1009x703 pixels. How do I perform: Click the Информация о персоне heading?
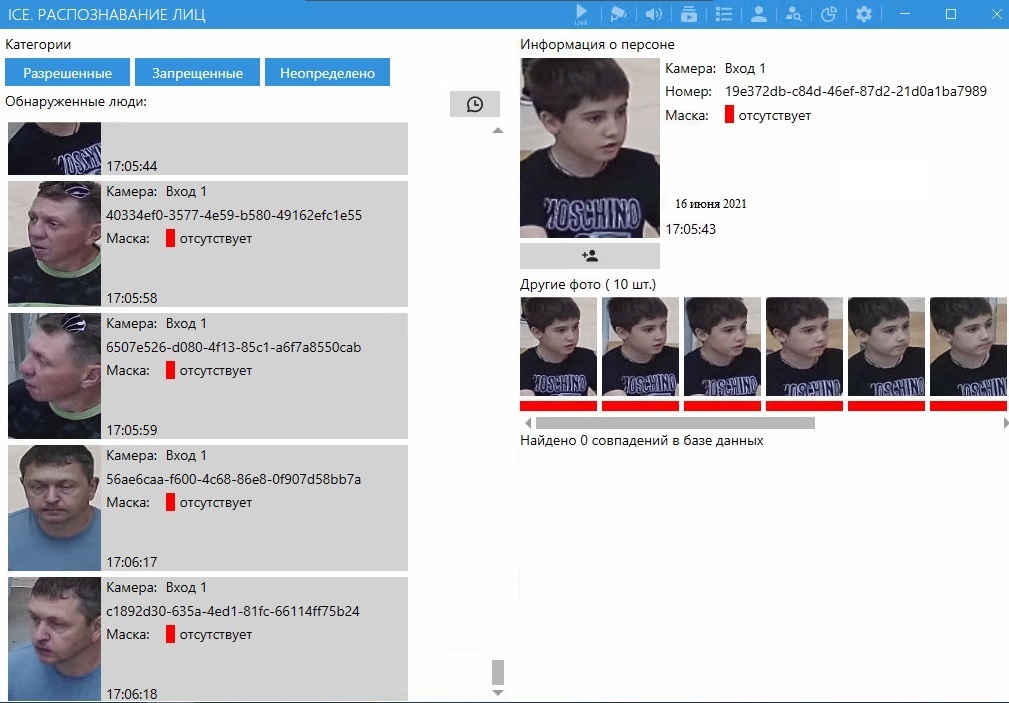[x=597, y=44]
